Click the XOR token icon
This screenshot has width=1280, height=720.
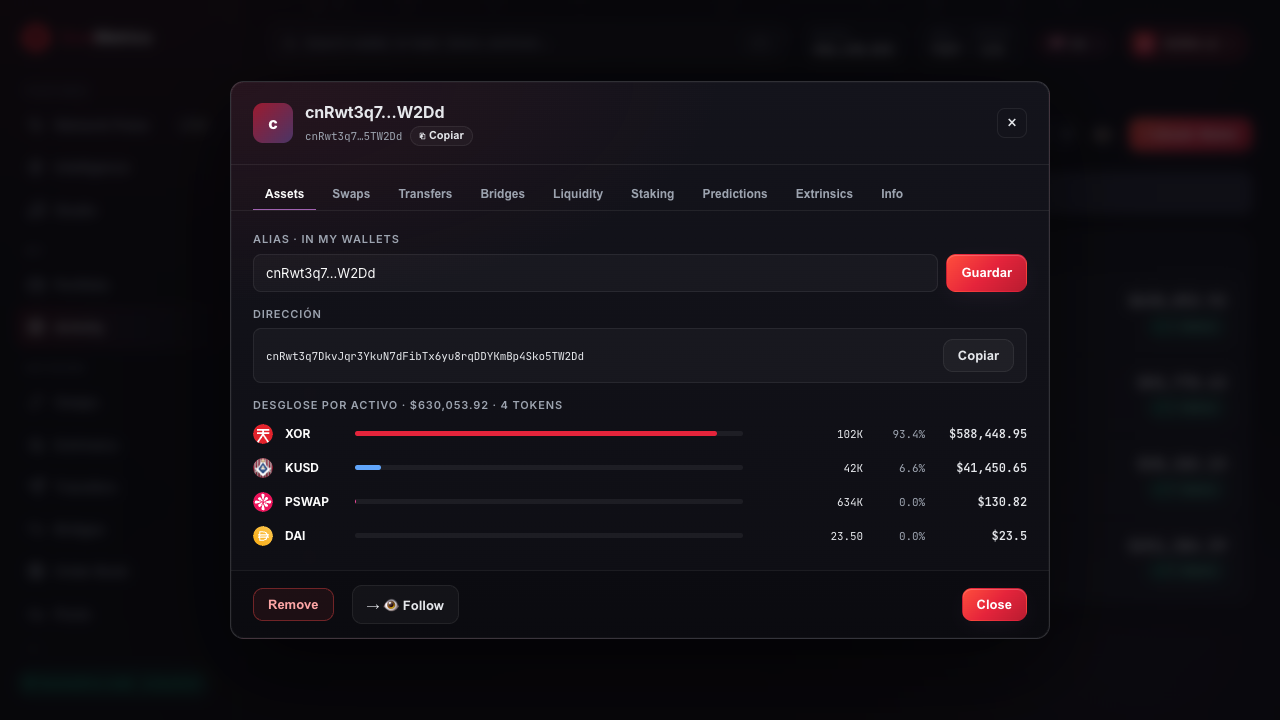(263, 434)
